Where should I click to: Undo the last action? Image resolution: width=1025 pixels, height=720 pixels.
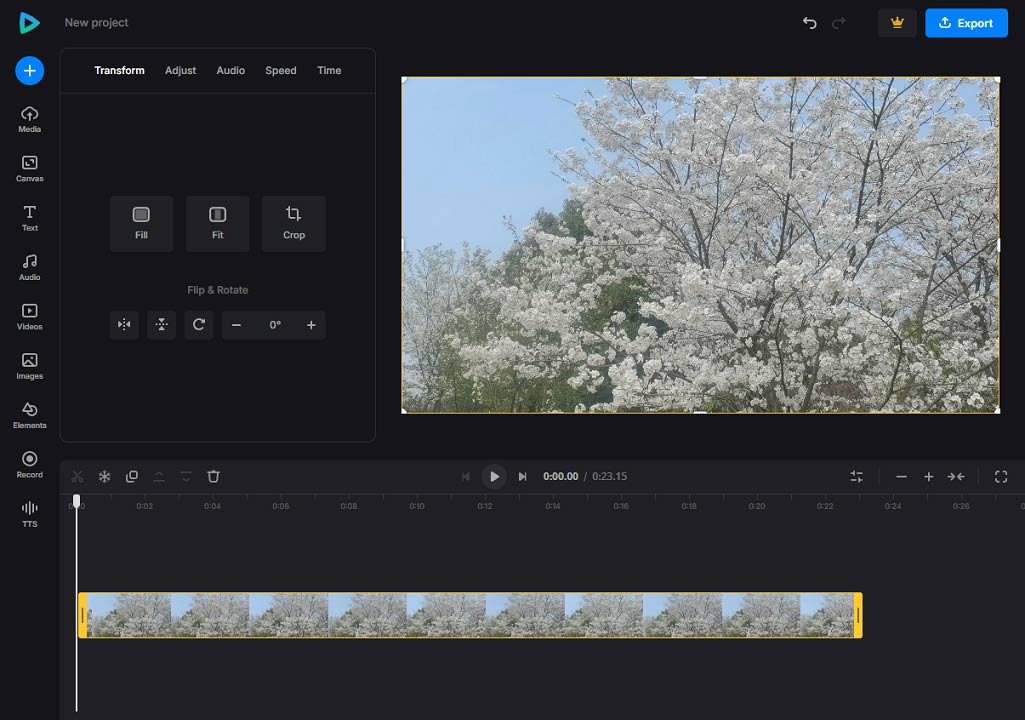(809, 23)
